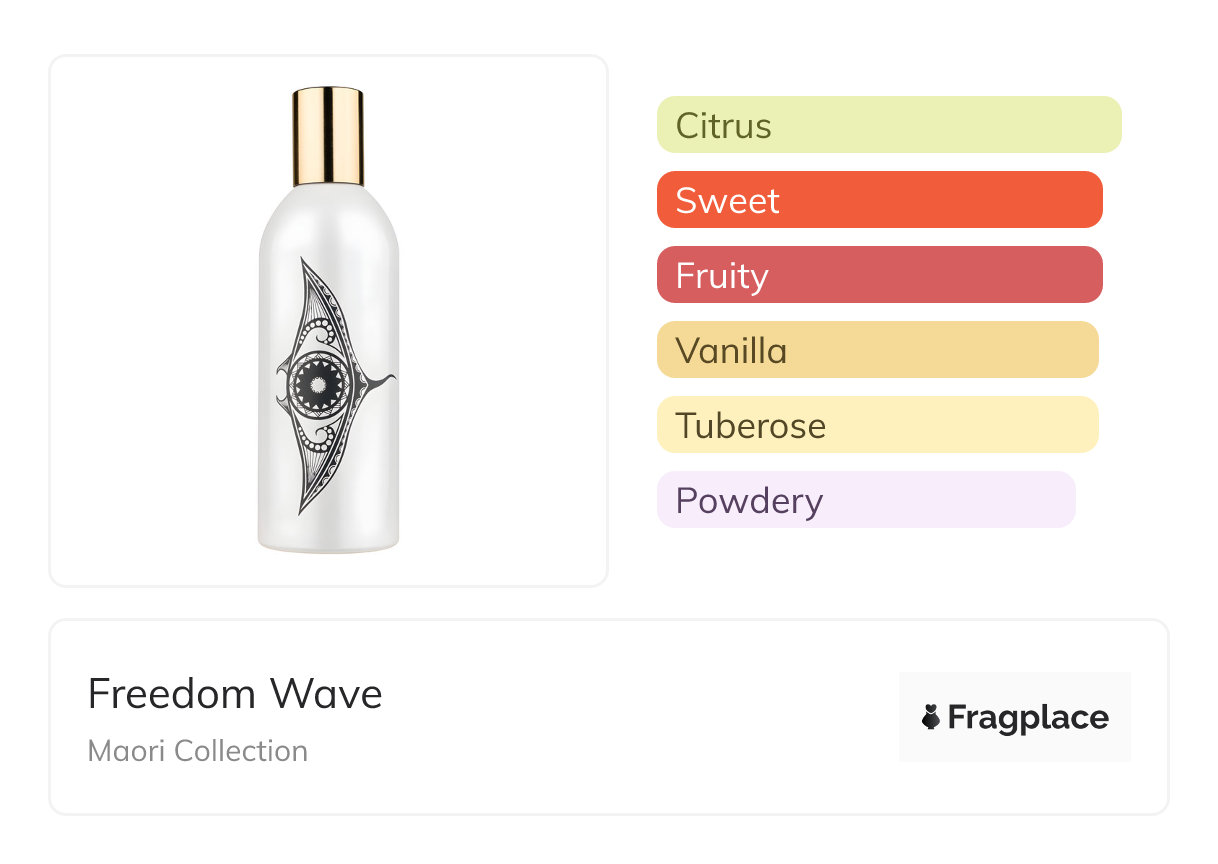Click the Fragplace wordmark text
This screenshot has height=864, width=1218.
pos(1028,718)
